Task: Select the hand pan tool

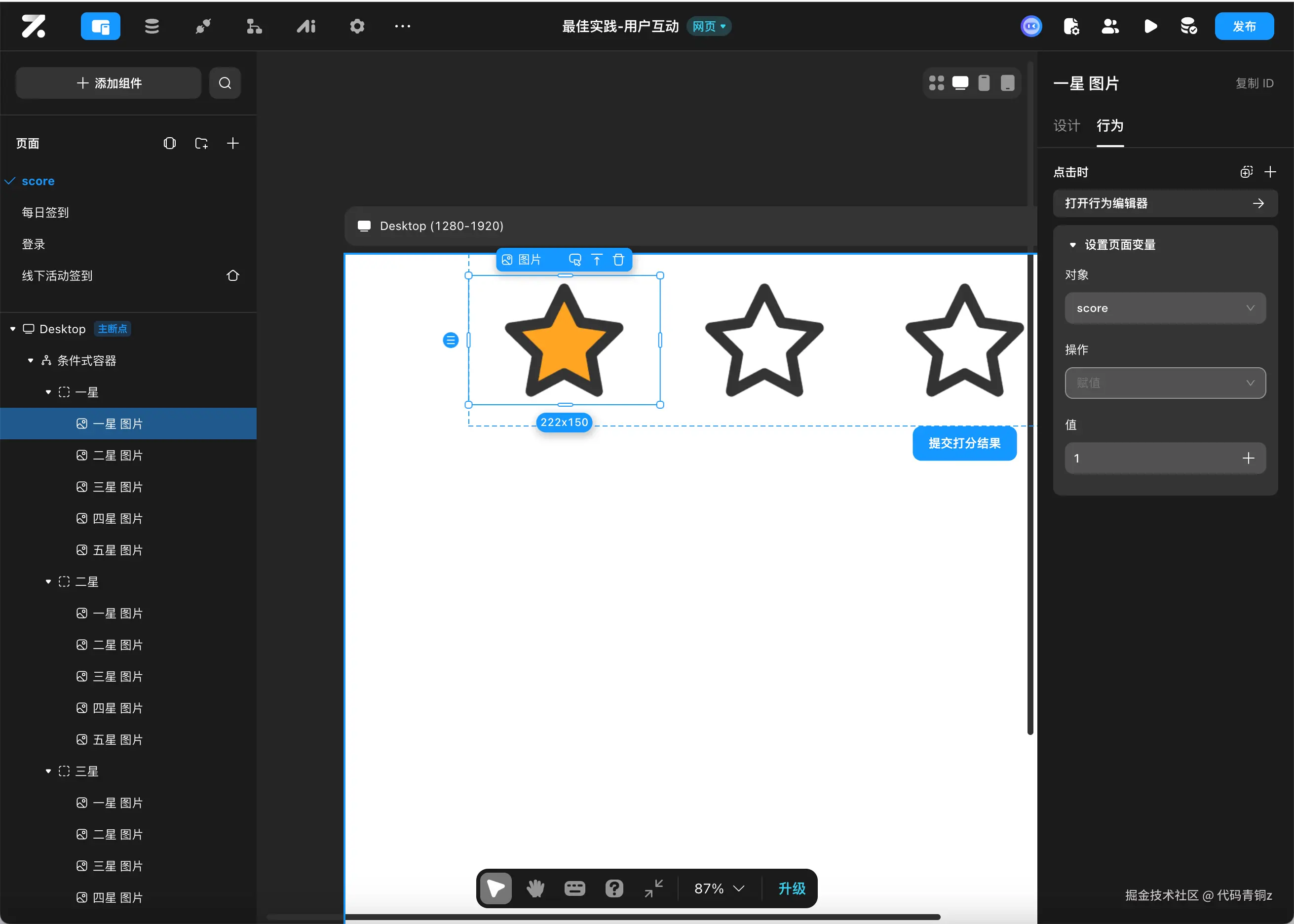Action: click(x=534, y=888)
